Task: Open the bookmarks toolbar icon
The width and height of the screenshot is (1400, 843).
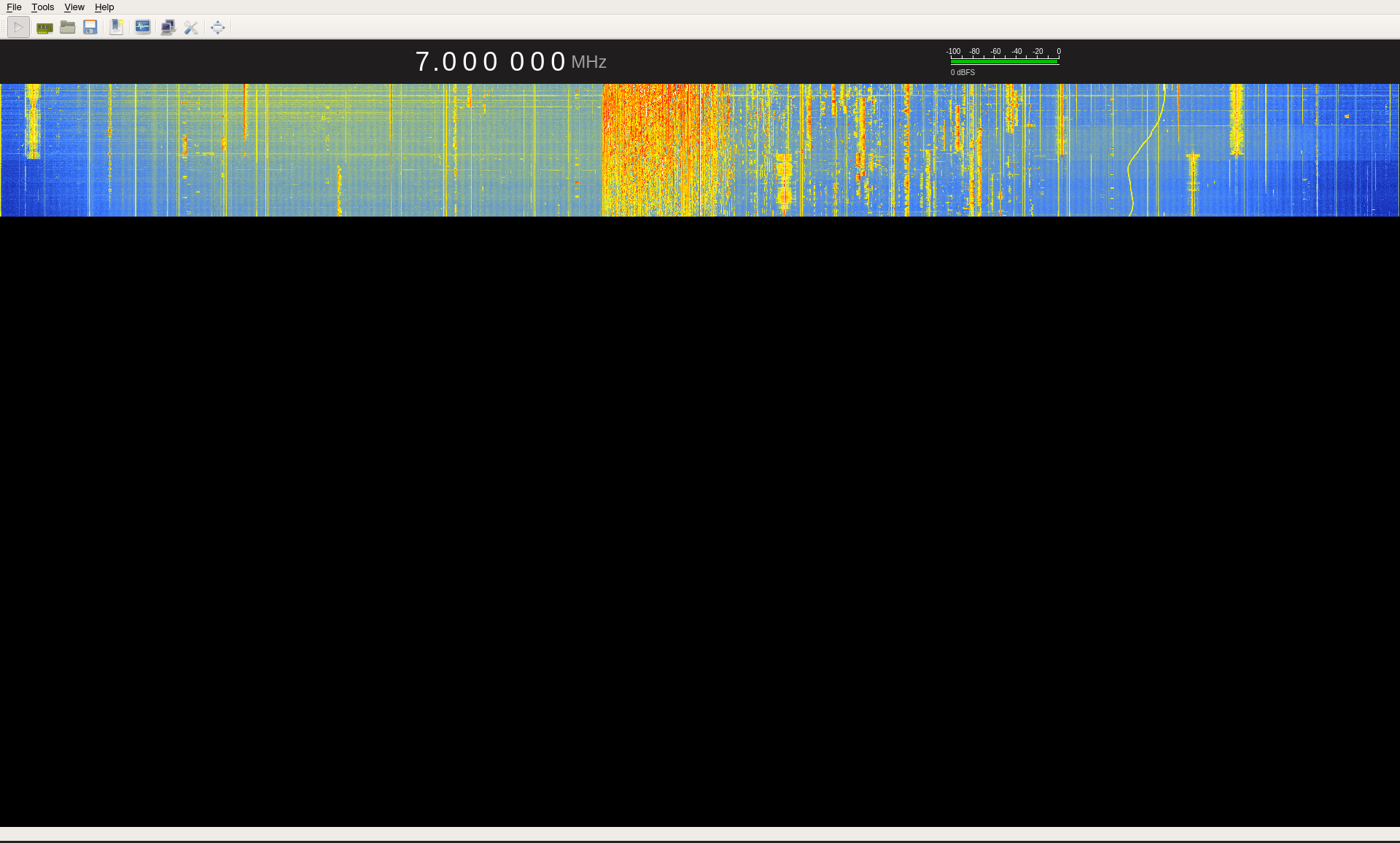Action: coord(117,28)
